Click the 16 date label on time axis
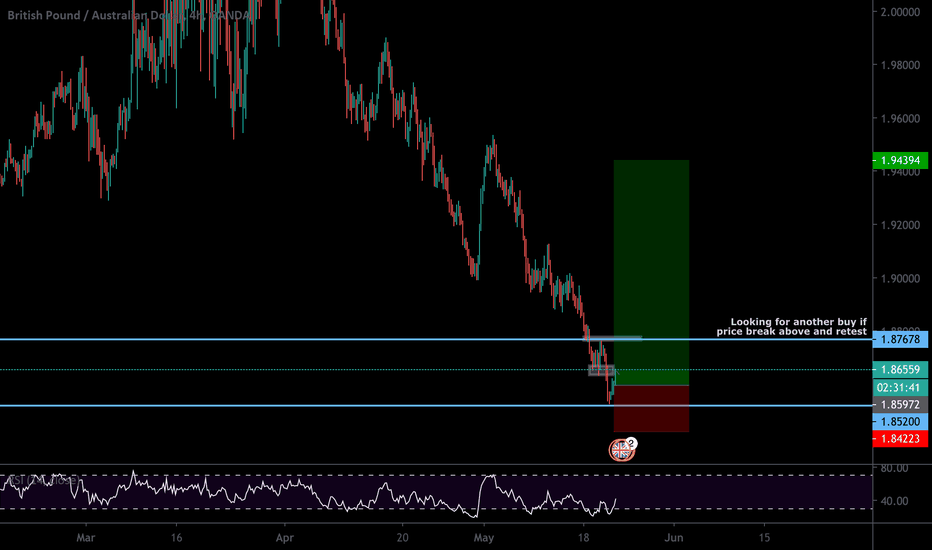The width and height of the screenshot is (932, 550). [176, 538]
